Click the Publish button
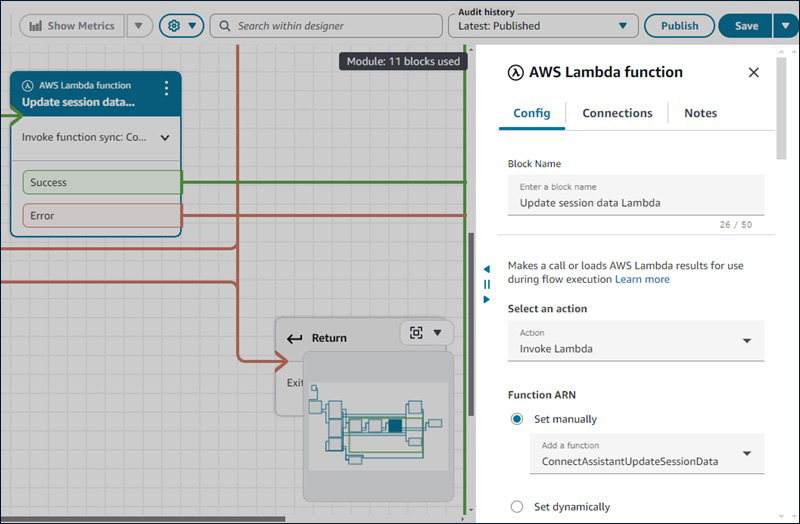 coord(679,26)
